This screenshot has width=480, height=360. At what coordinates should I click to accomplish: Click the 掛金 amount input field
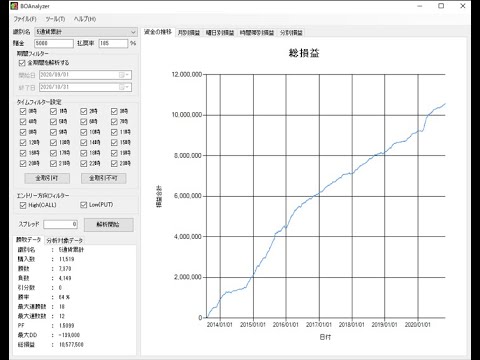[54, 43]
